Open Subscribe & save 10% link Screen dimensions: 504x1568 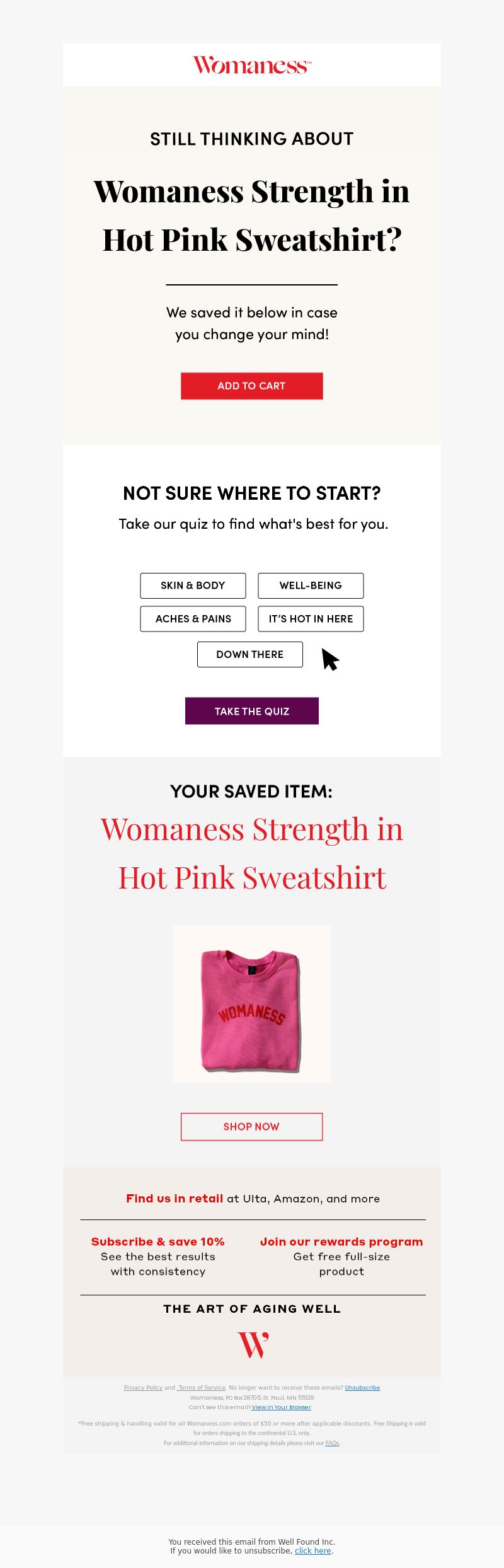point(158,1241)
